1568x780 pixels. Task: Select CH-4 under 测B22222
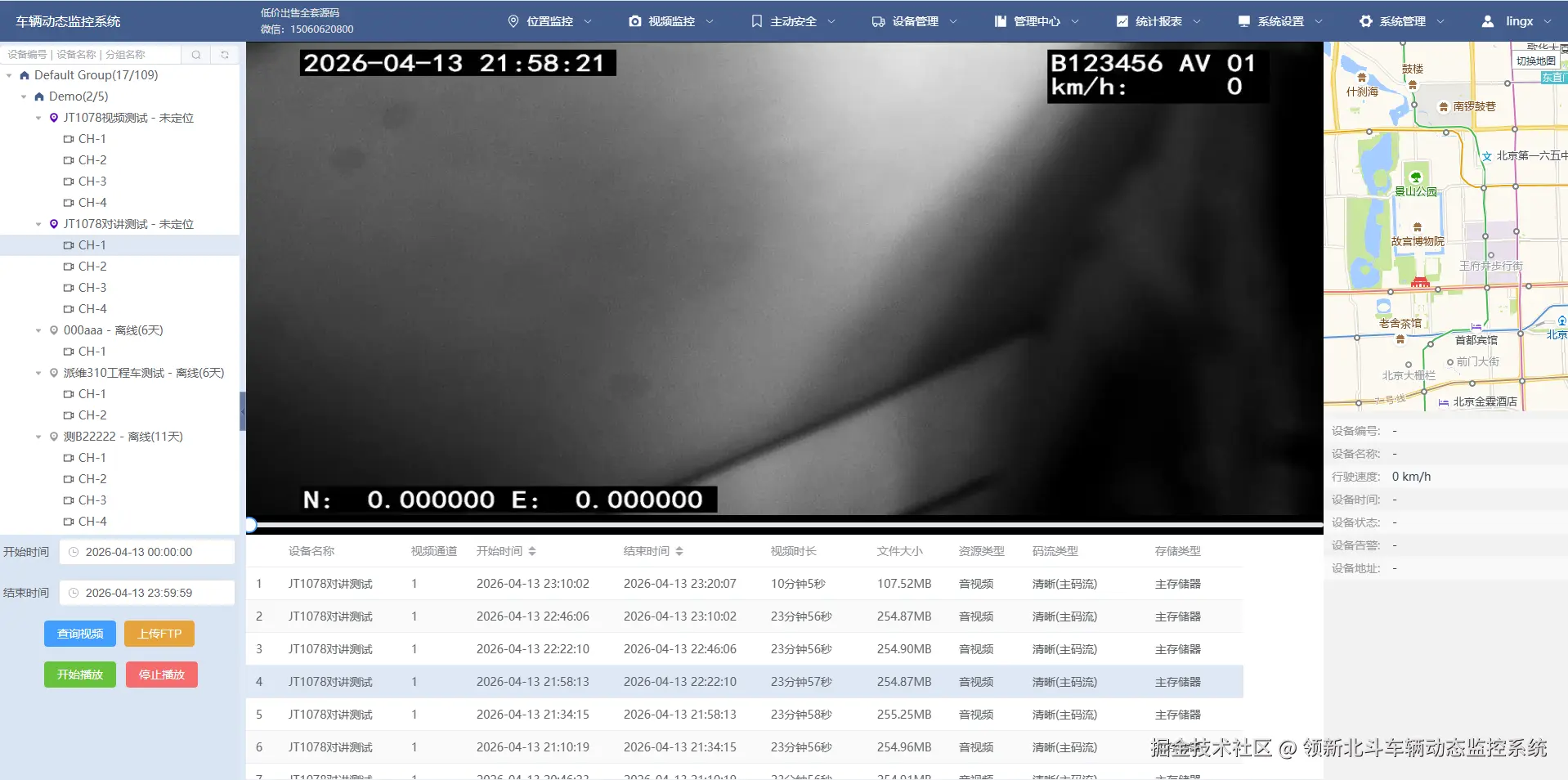[92, 522]
